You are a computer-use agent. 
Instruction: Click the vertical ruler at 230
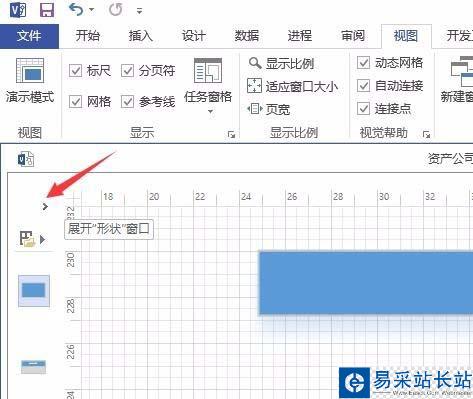tap(70, 260)
